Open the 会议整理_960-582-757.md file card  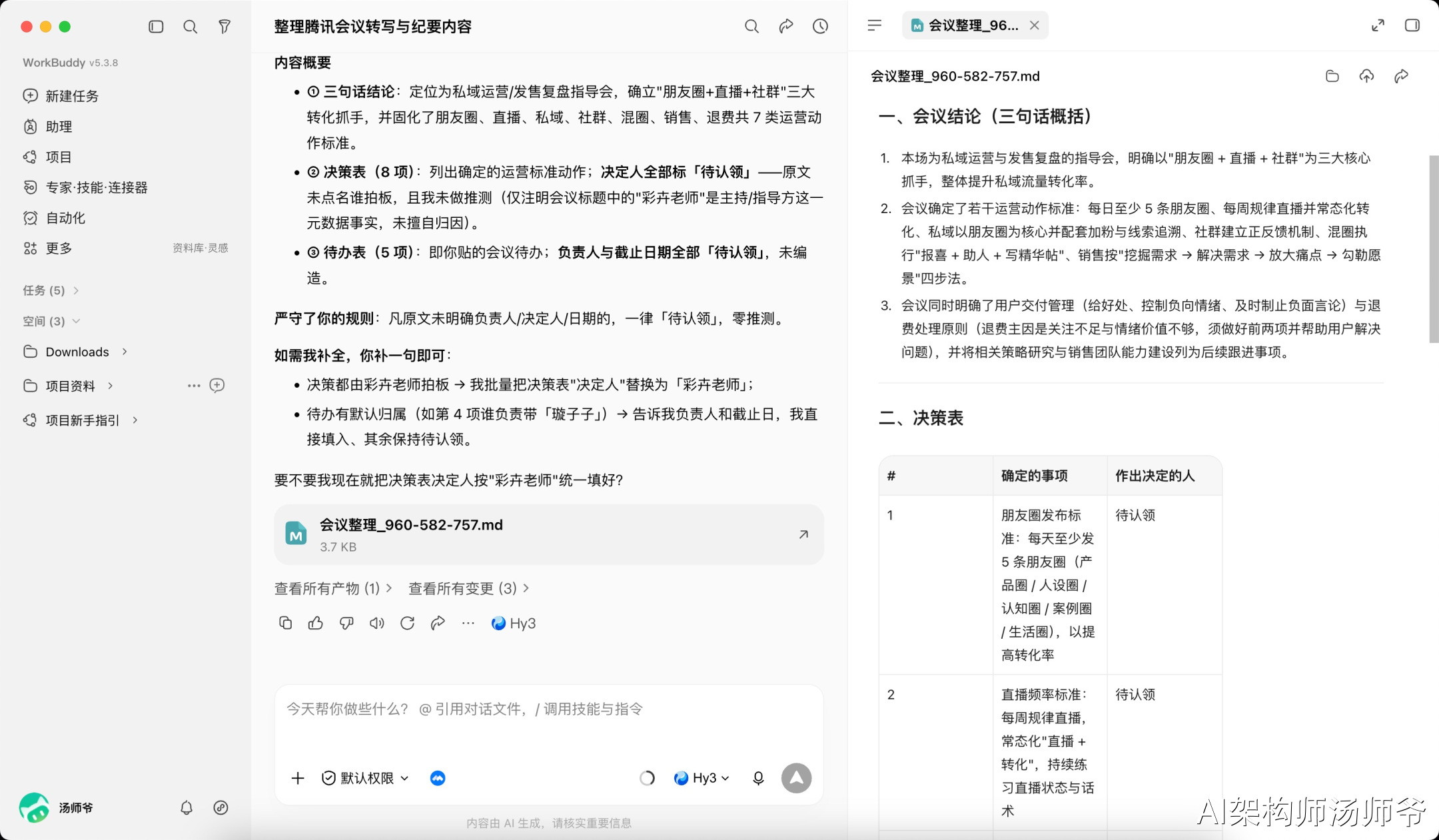click(x=549, y=535)
